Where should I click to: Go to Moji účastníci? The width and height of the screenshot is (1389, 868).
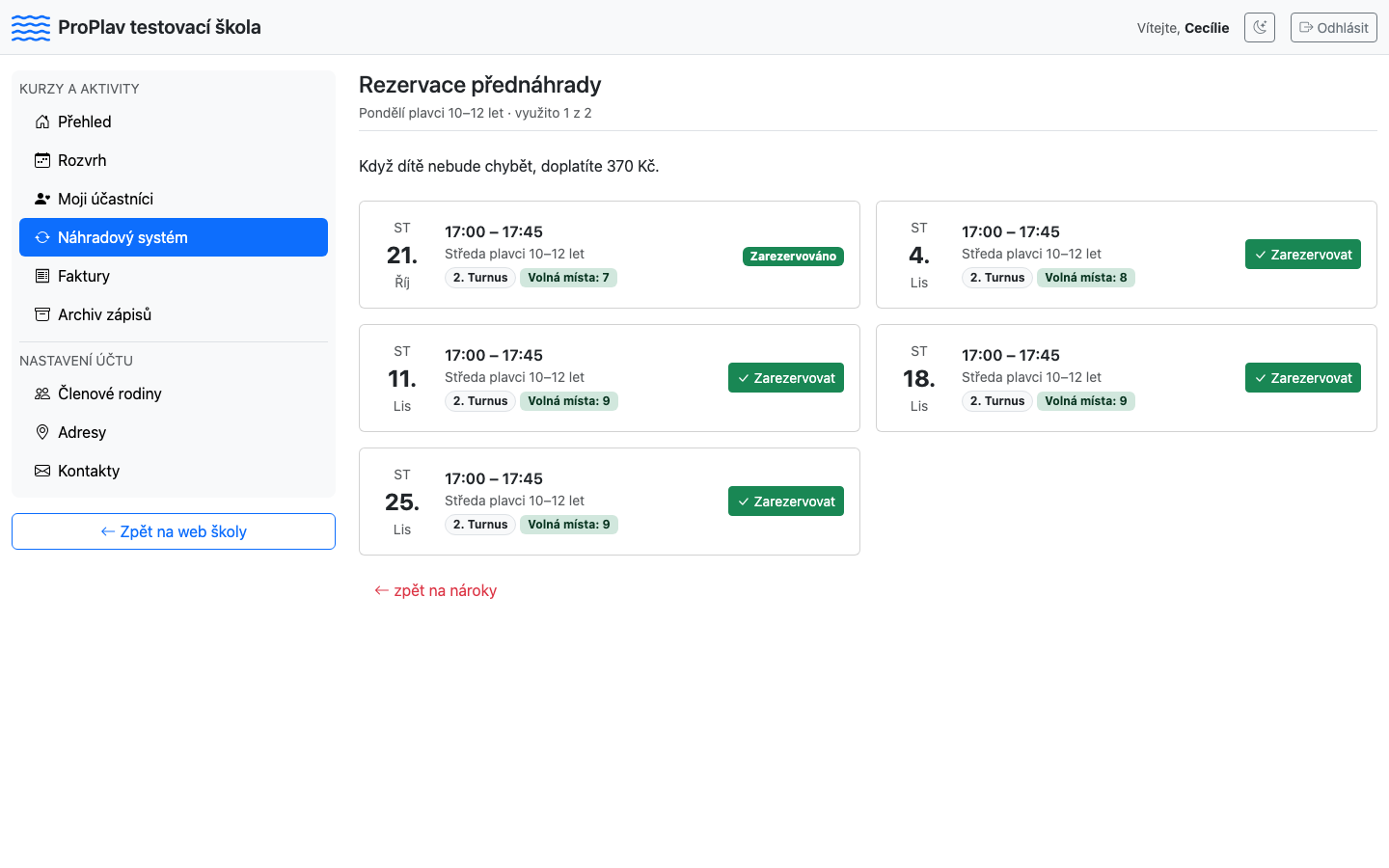click(174, 199)
